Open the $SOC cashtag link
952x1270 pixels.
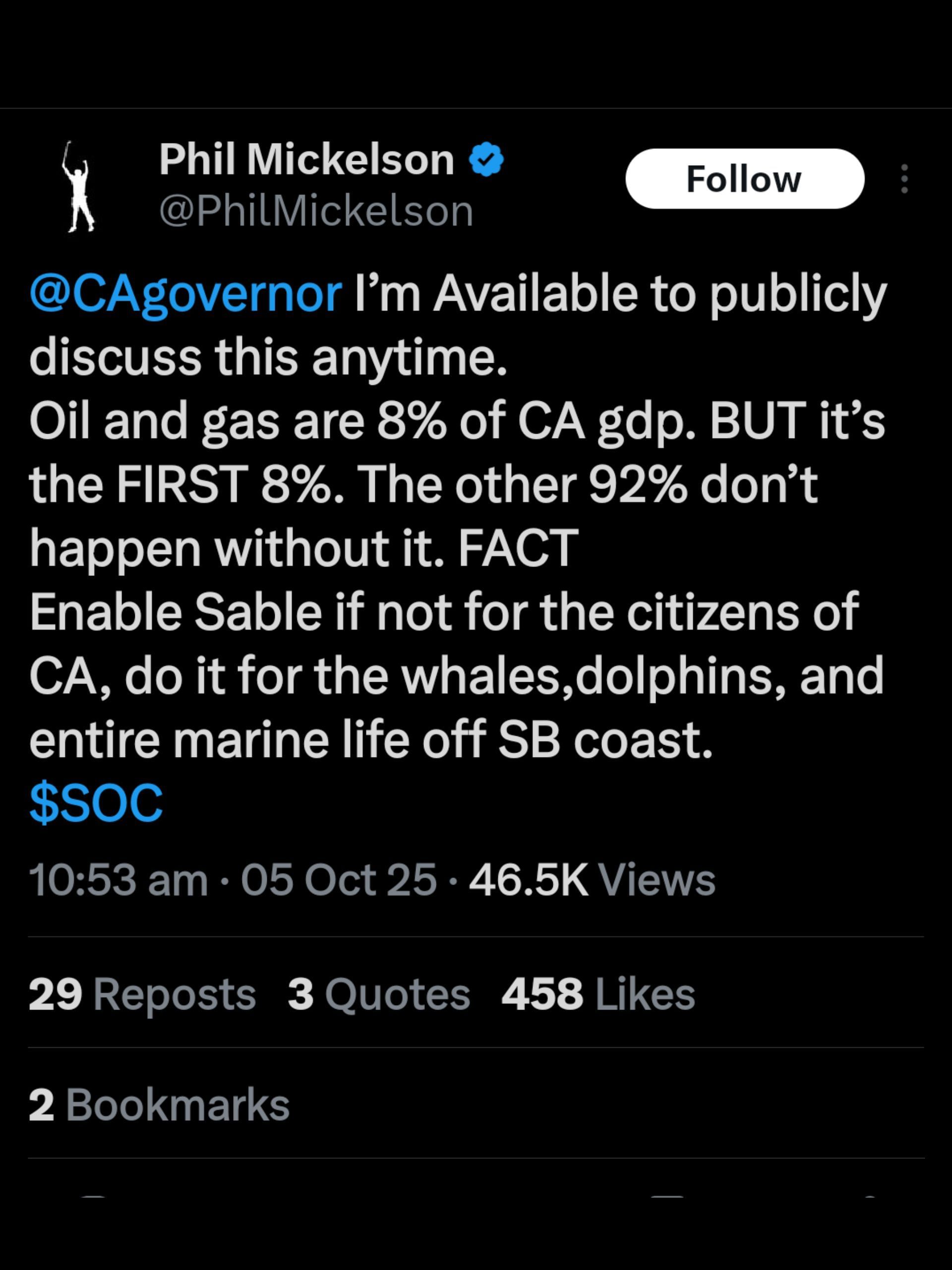click(x=96, y=802)
